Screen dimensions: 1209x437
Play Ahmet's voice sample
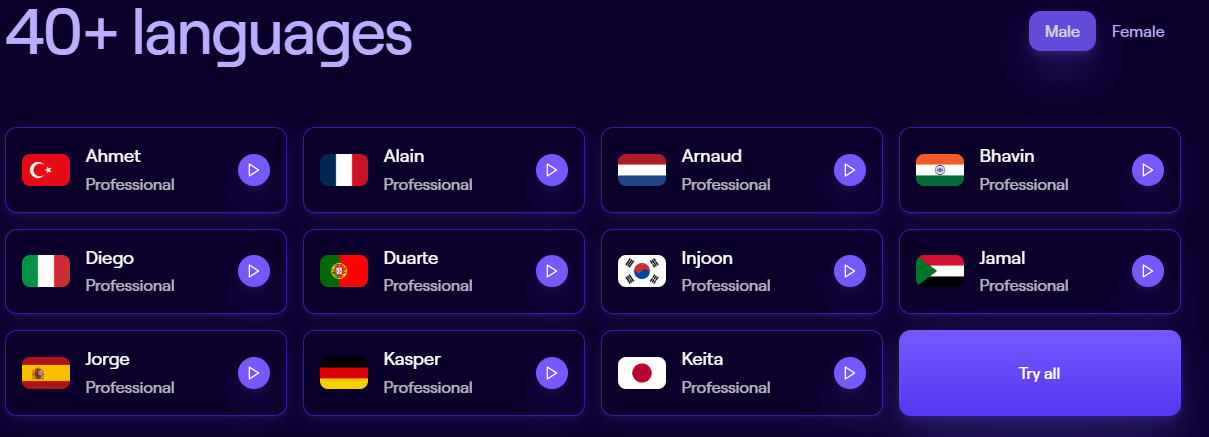click(x=254, y=170)
